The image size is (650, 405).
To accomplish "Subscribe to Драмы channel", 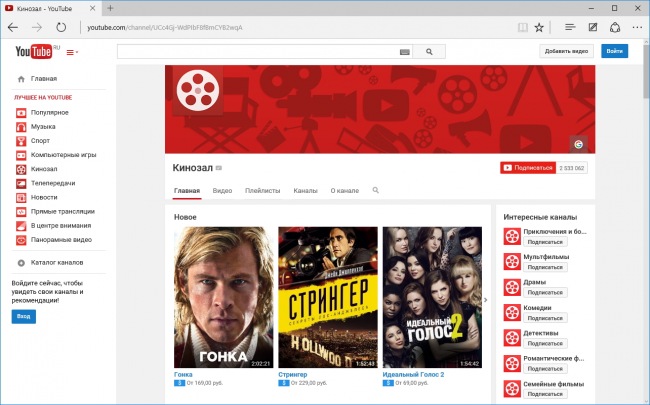I will tap(545, 292).
